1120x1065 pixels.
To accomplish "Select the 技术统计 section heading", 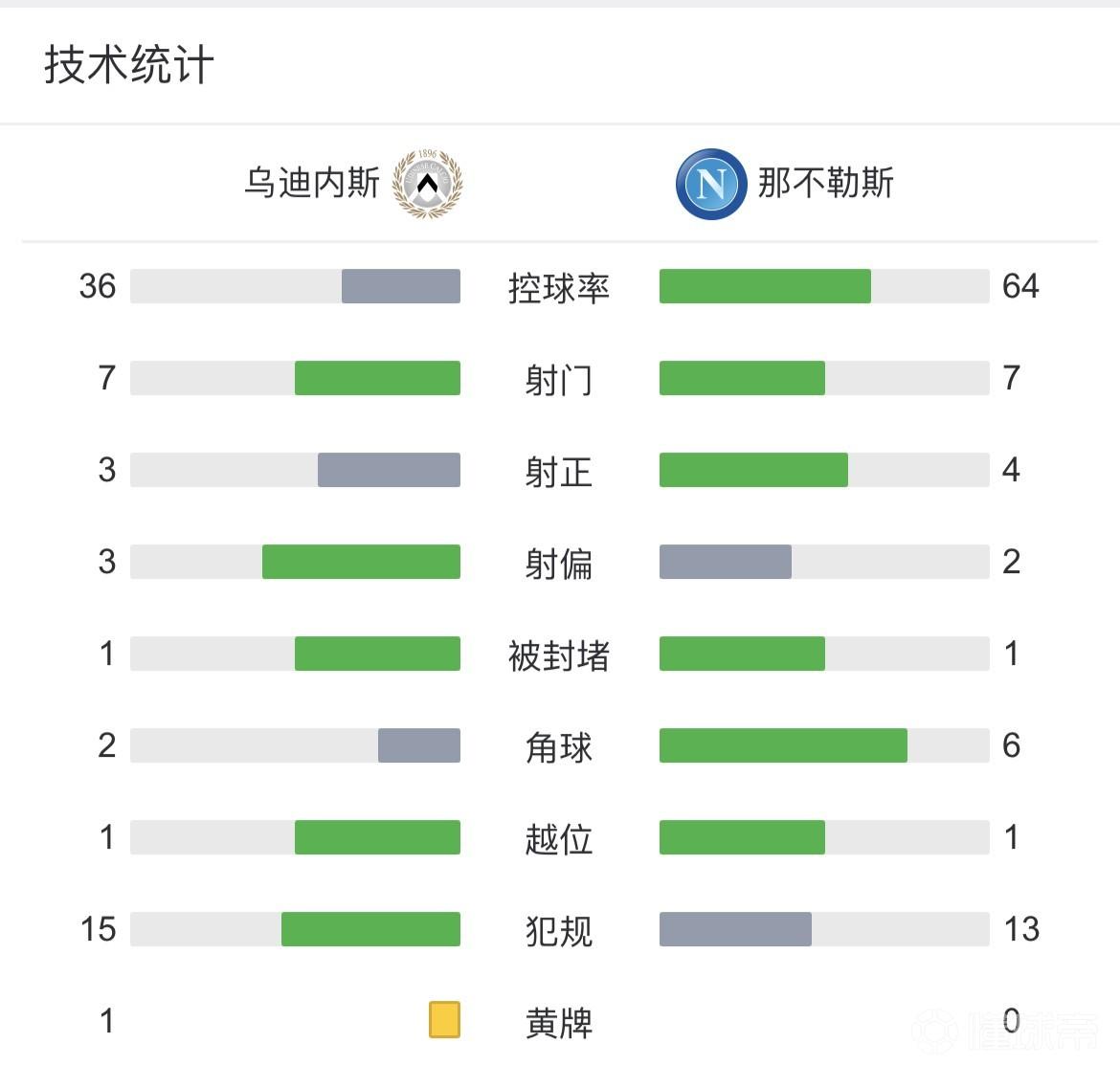I will 128,66.
